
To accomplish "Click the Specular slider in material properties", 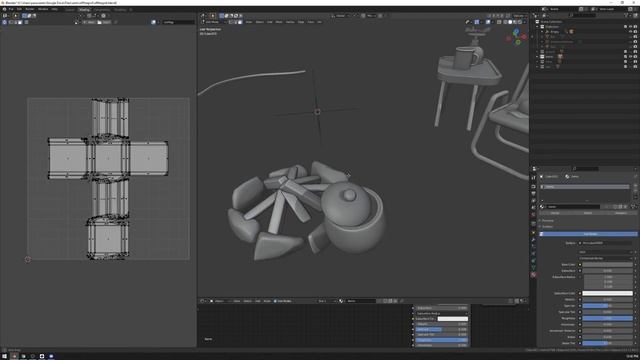I will (x=607, y=306).
